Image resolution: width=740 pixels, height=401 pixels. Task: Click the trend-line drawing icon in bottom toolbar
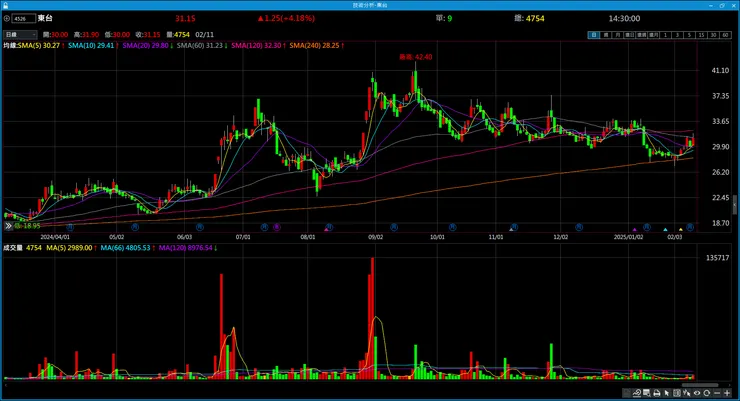(x=637, y=393)
